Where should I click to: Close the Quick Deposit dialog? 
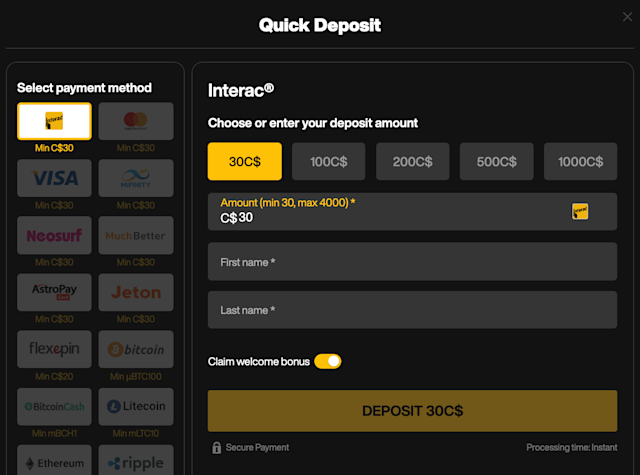click(627, 19)
